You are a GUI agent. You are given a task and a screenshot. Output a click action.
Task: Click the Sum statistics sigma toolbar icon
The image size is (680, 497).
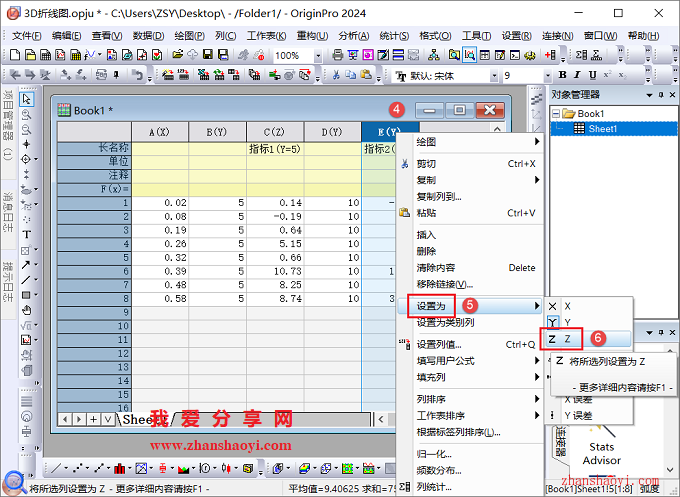(581, 55)
